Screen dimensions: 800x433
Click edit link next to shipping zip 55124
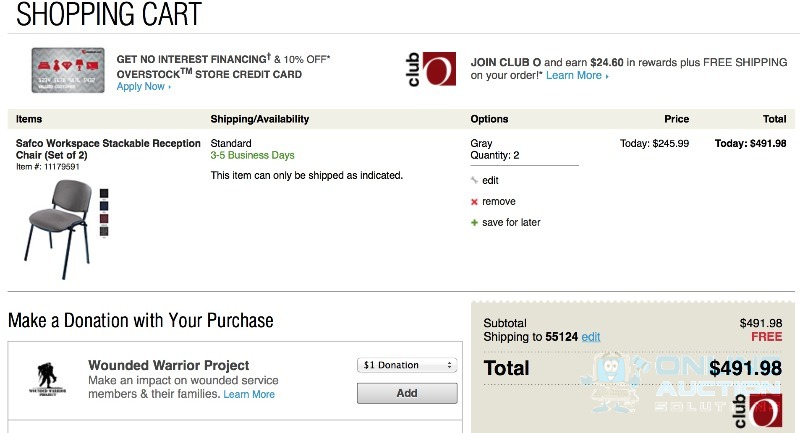tap(591, 337)
